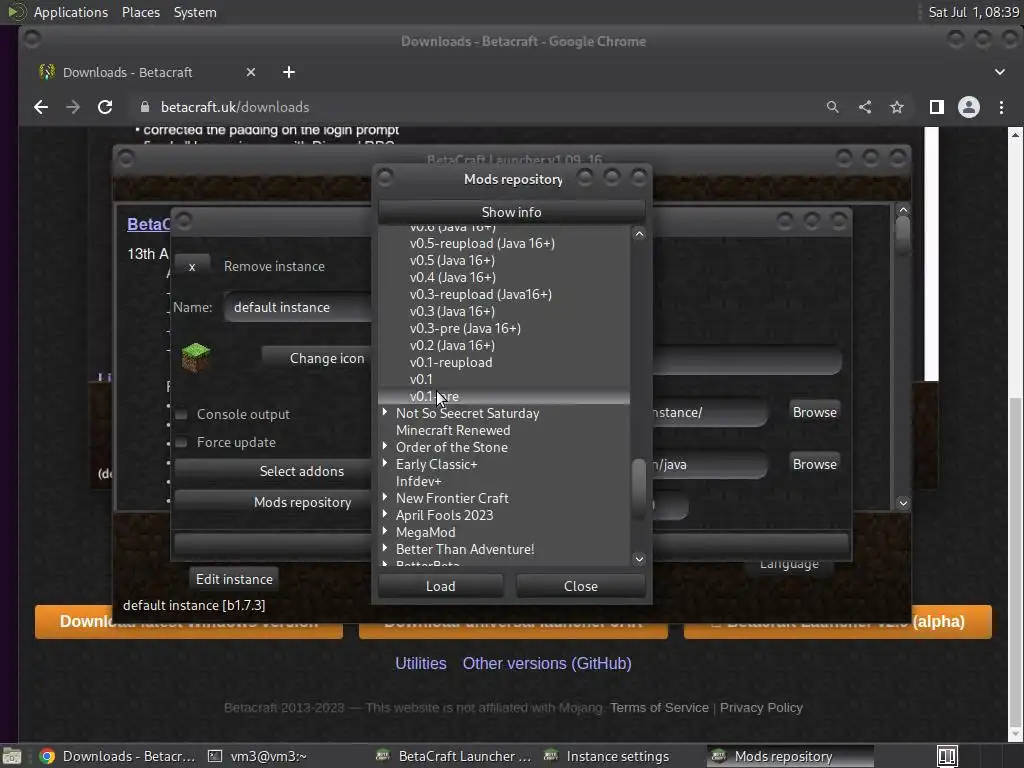
Task: Open System menu
Action: click(195, 12)
